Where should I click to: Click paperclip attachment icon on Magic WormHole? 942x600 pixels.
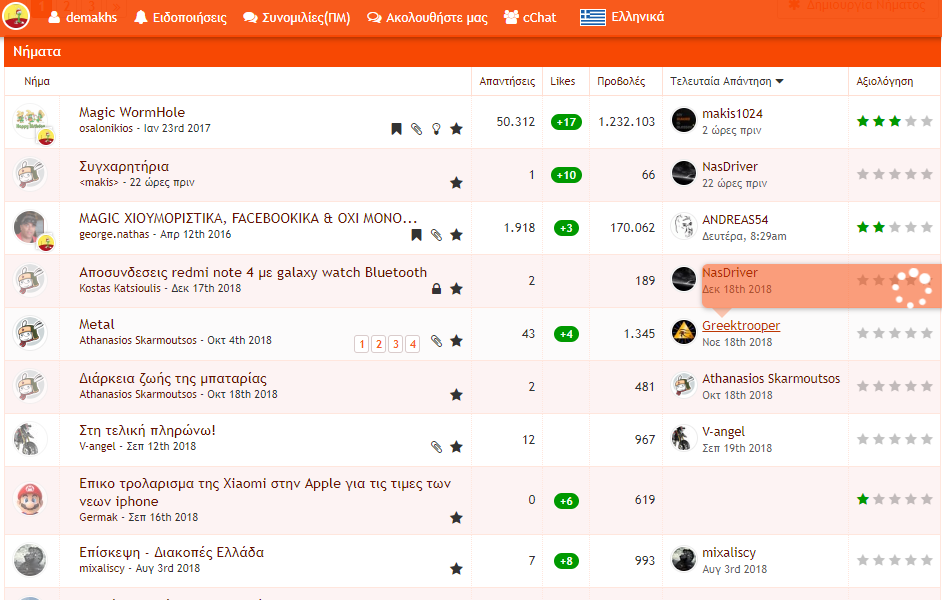click(416, 129)
